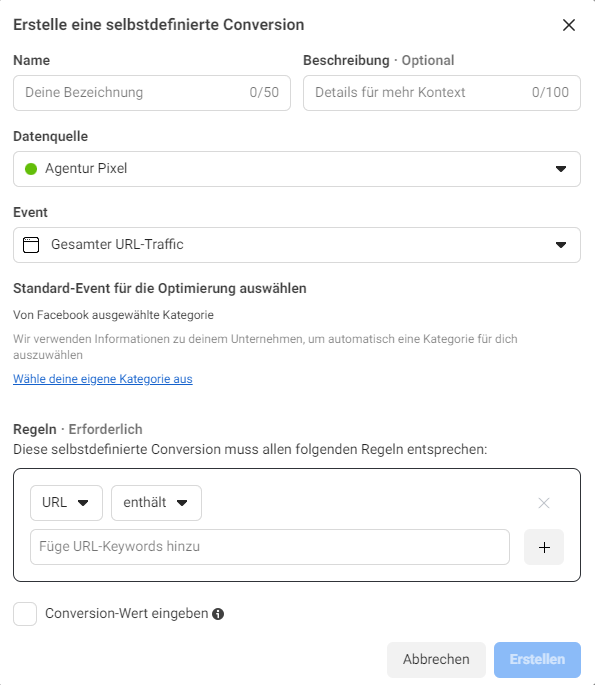The height and width of the screenshot is (685, 595).
Task: Close the custom conversion dialog with X
Action: click(569, 25)
